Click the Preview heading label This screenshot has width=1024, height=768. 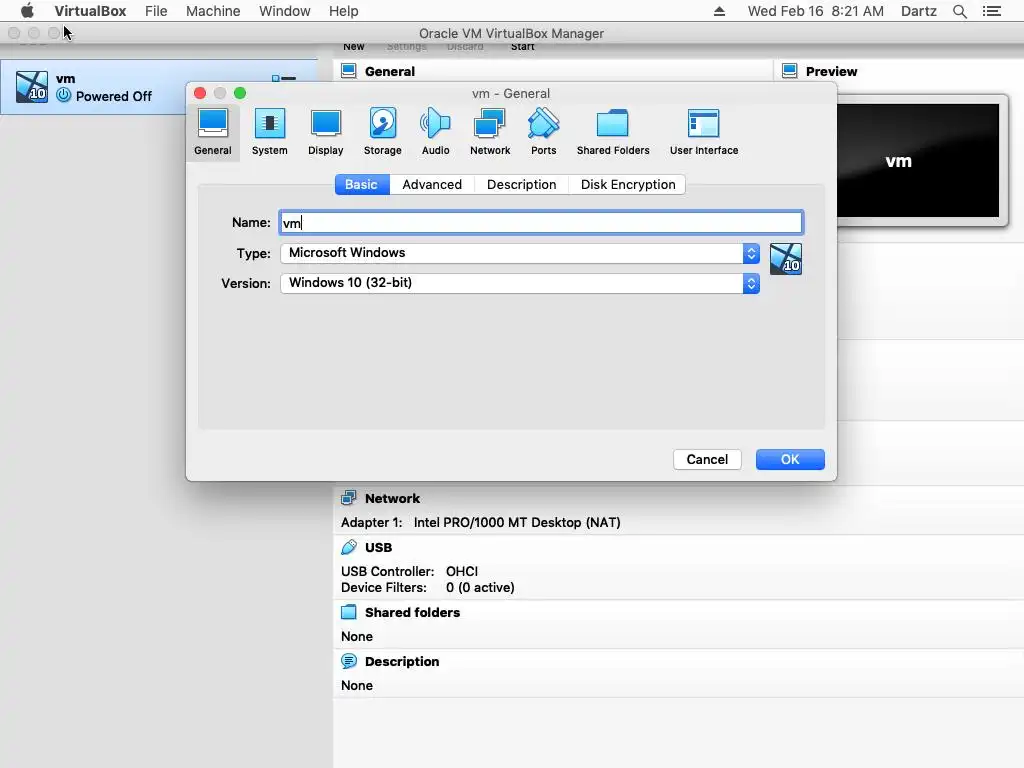coord(831,71)
